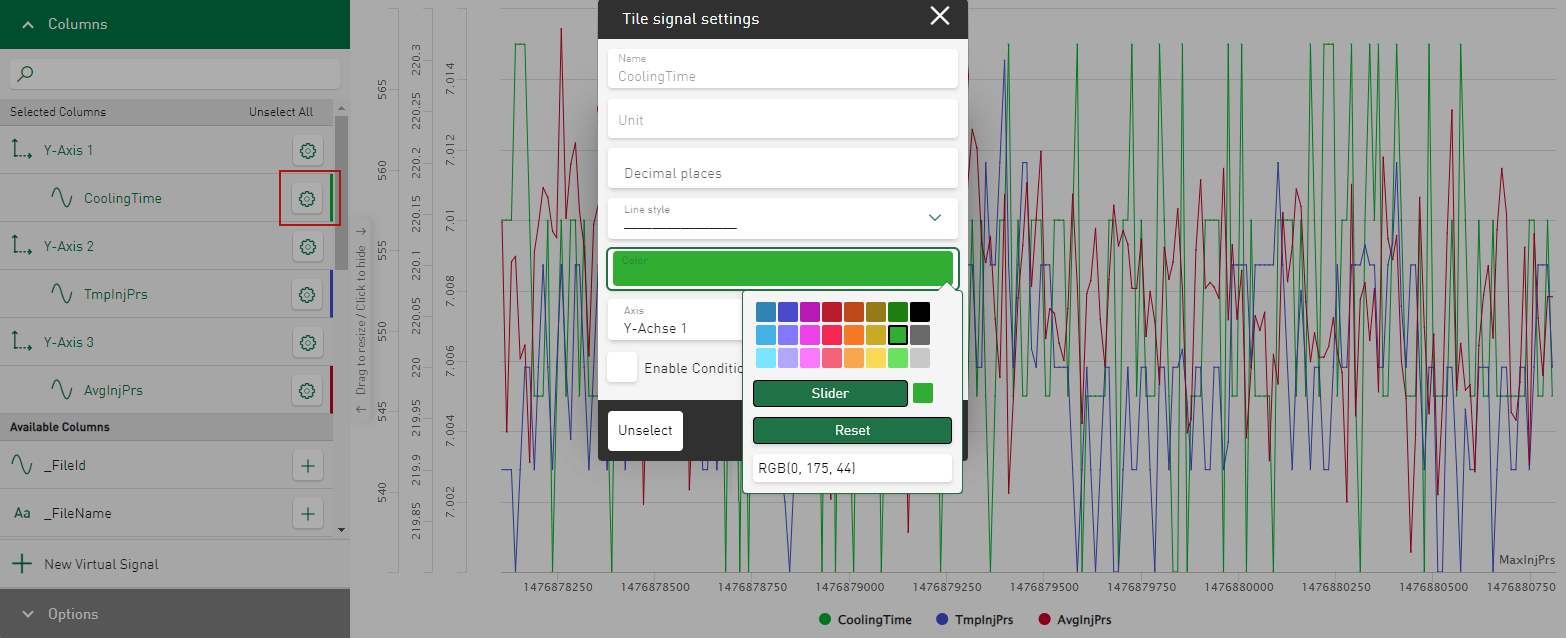Click Unselect All in Selected Columns

click(x=280, y=112)
